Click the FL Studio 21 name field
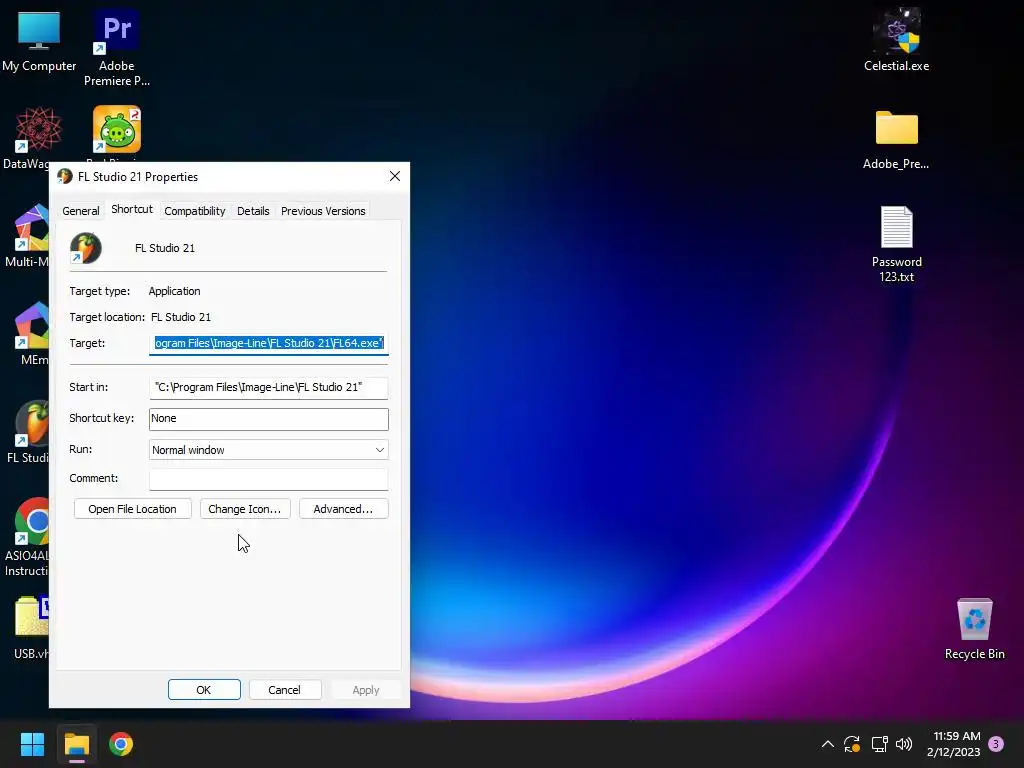The height and width of the screenshot is (768, 1024). point(165,248)
